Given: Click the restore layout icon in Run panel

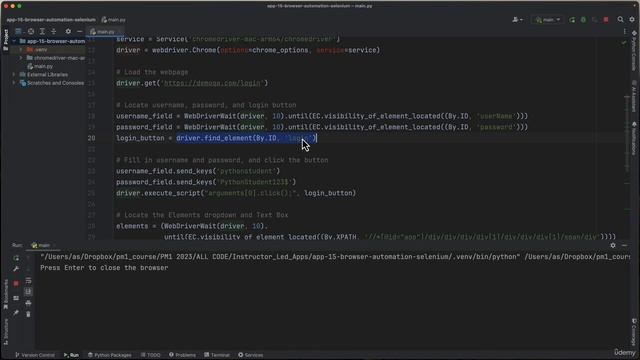Looking at the screenshot, I should (x=16, y=298).
